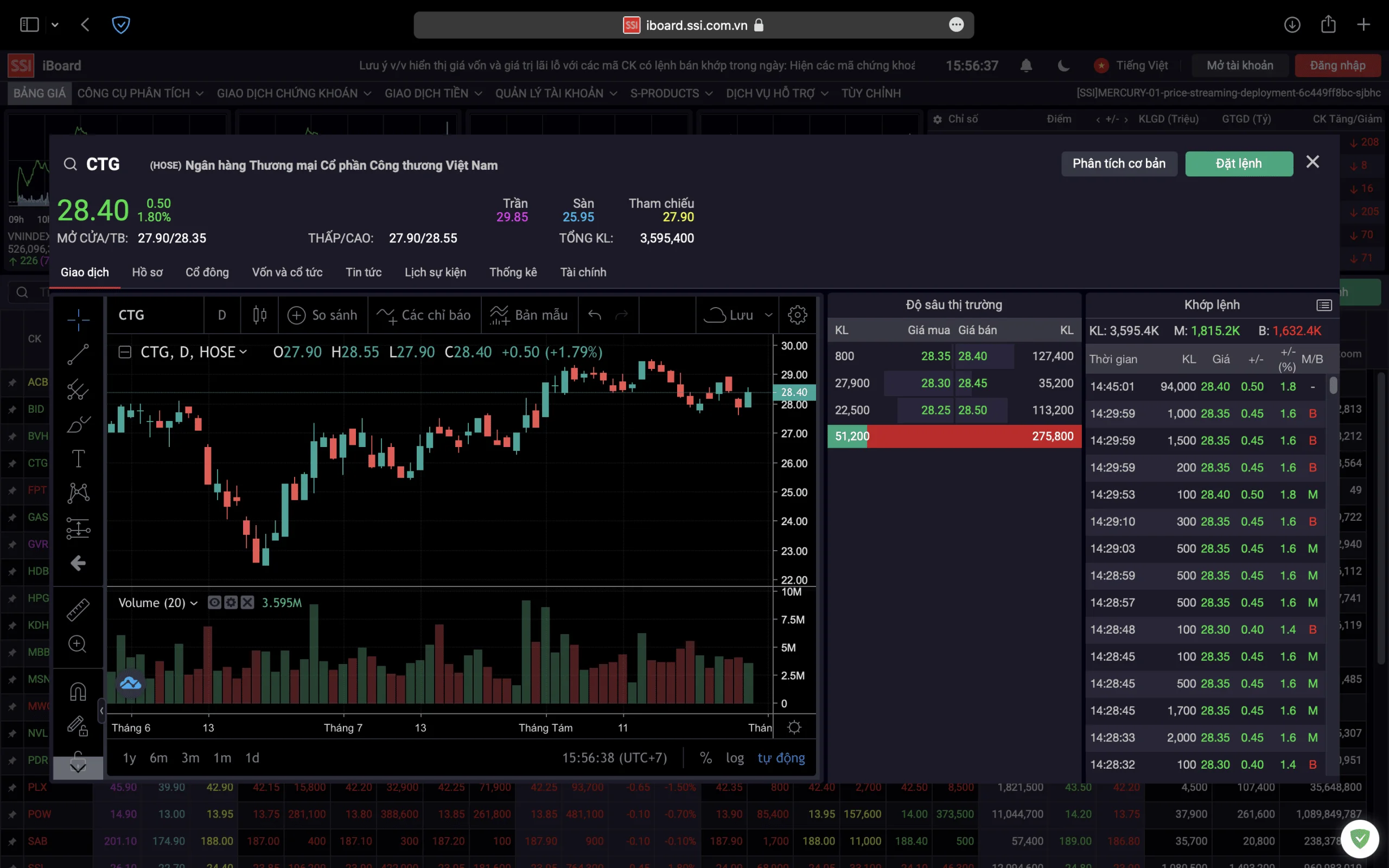Open time axis settings gear
Image resolution: width=1389 pixels, height=868 pixels.
tap(794, 727)
